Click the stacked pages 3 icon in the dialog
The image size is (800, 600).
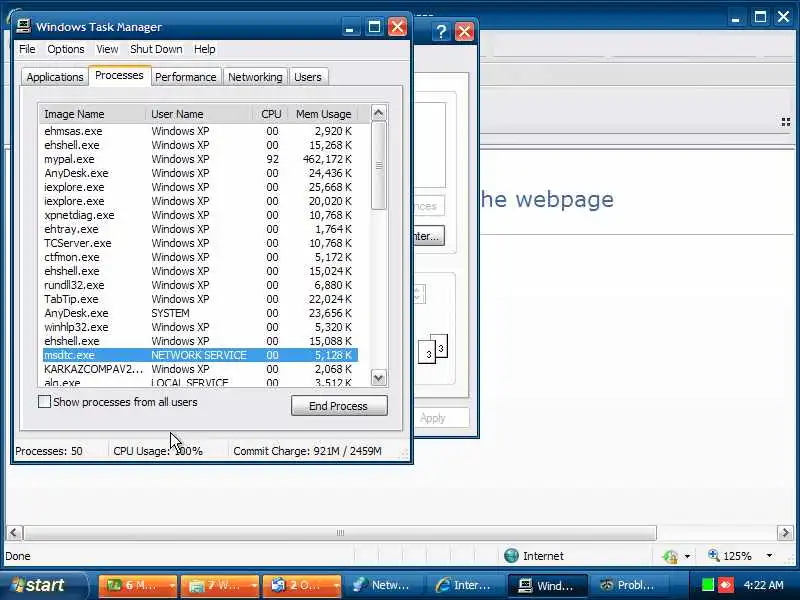pos(433,348)
